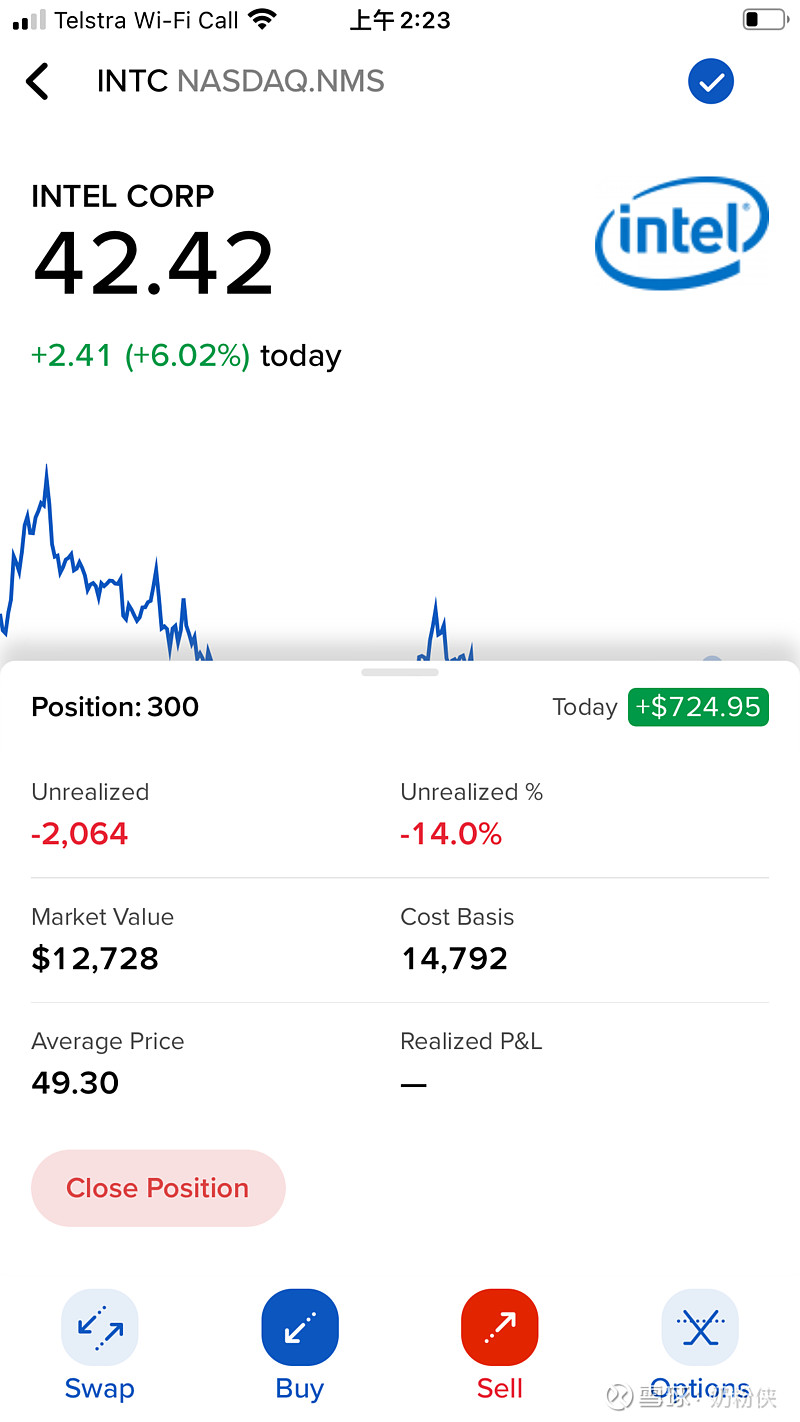This screenshot has height=1422, width=800.
Task: Tap the Market Value $12,728 field
Action: [x=95, y=958]
